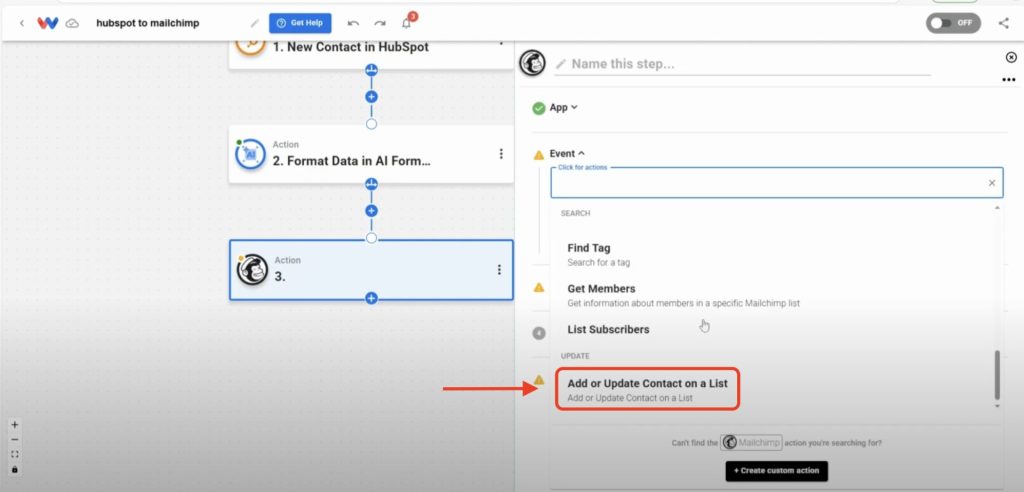The image size is (1024, 492).
Task: Click the green check icon beside App
Action: [x=539, y=108]
